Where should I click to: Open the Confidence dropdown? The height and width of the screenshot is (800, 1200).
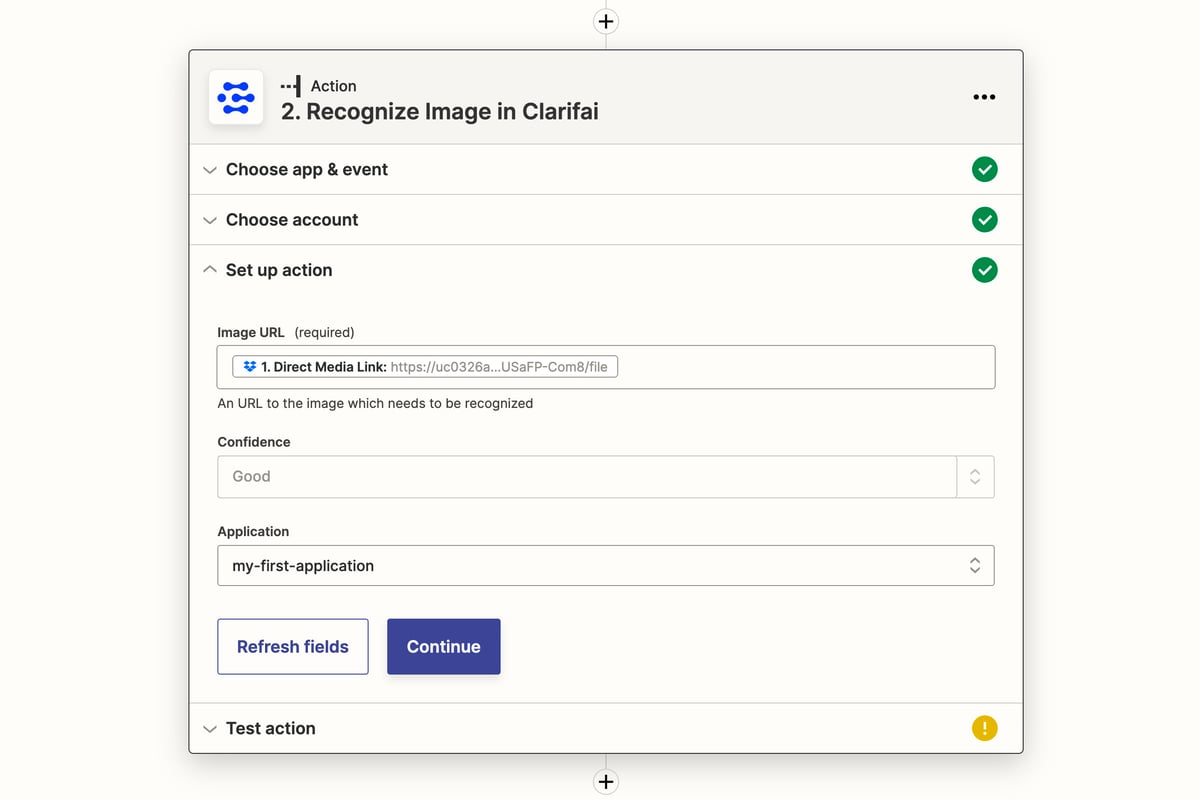[586, 477]
